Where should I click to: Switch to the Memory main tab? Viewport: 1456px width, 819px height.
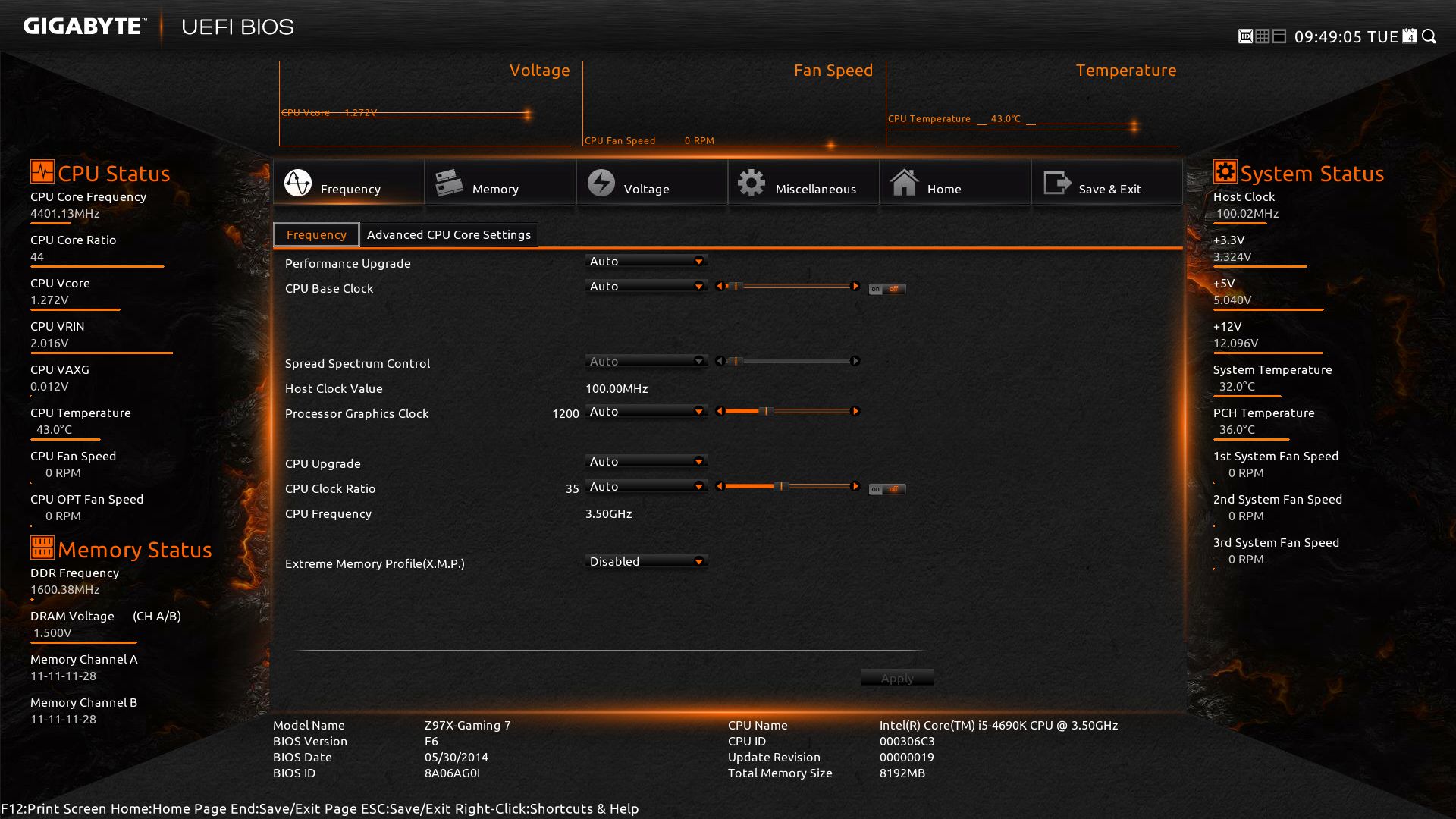click(500, 182)
